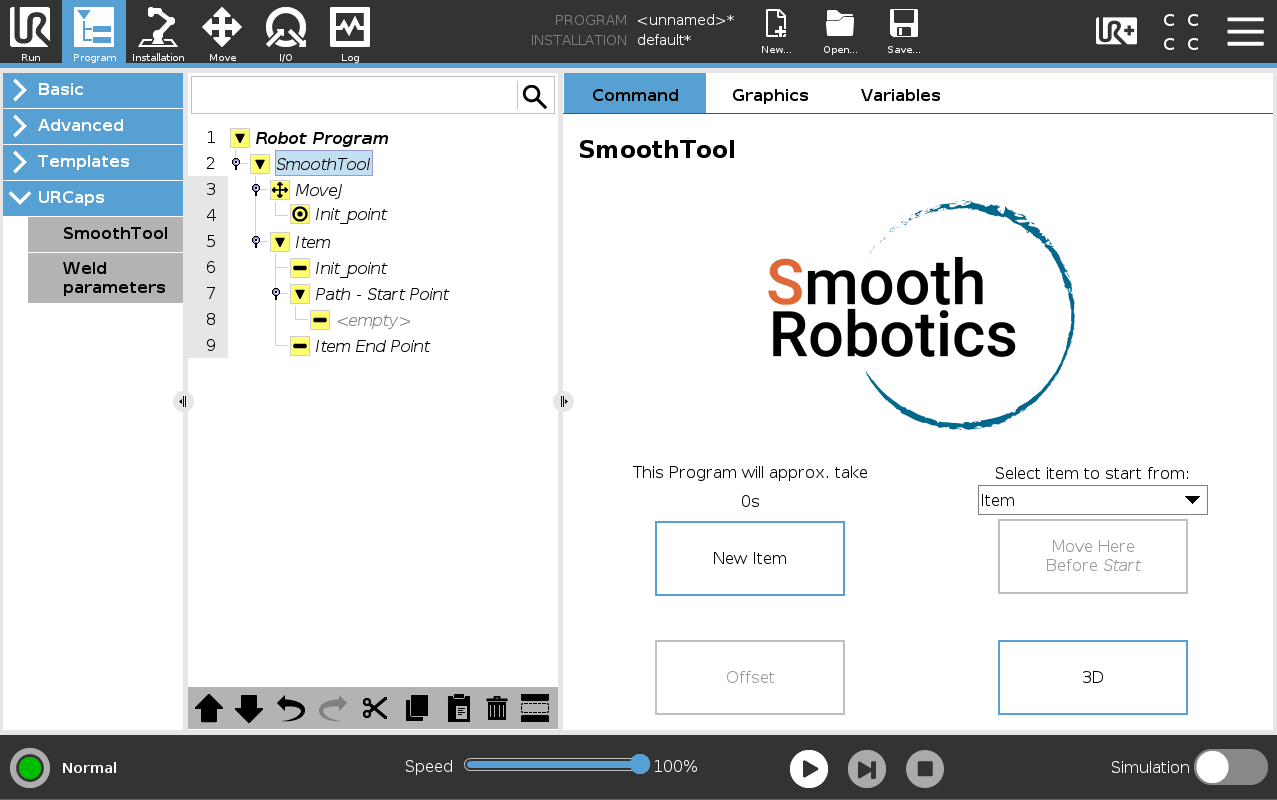Click the search magnifier icon
Image resolution: width=1277 pixels, height=800 pixels.
click(535, 96)
